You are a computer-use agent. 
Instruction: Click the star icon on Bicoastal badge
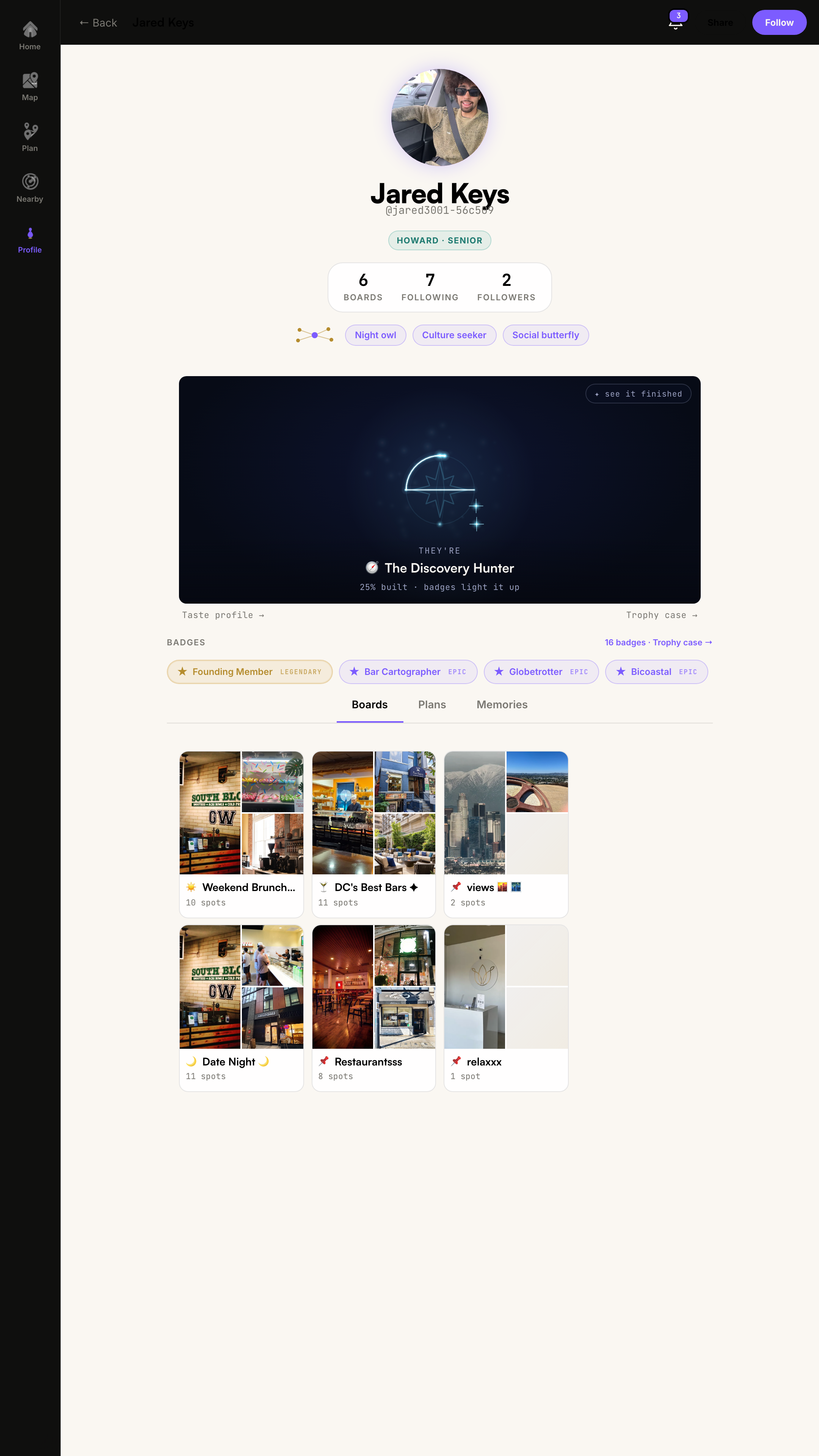pos(621,672)
